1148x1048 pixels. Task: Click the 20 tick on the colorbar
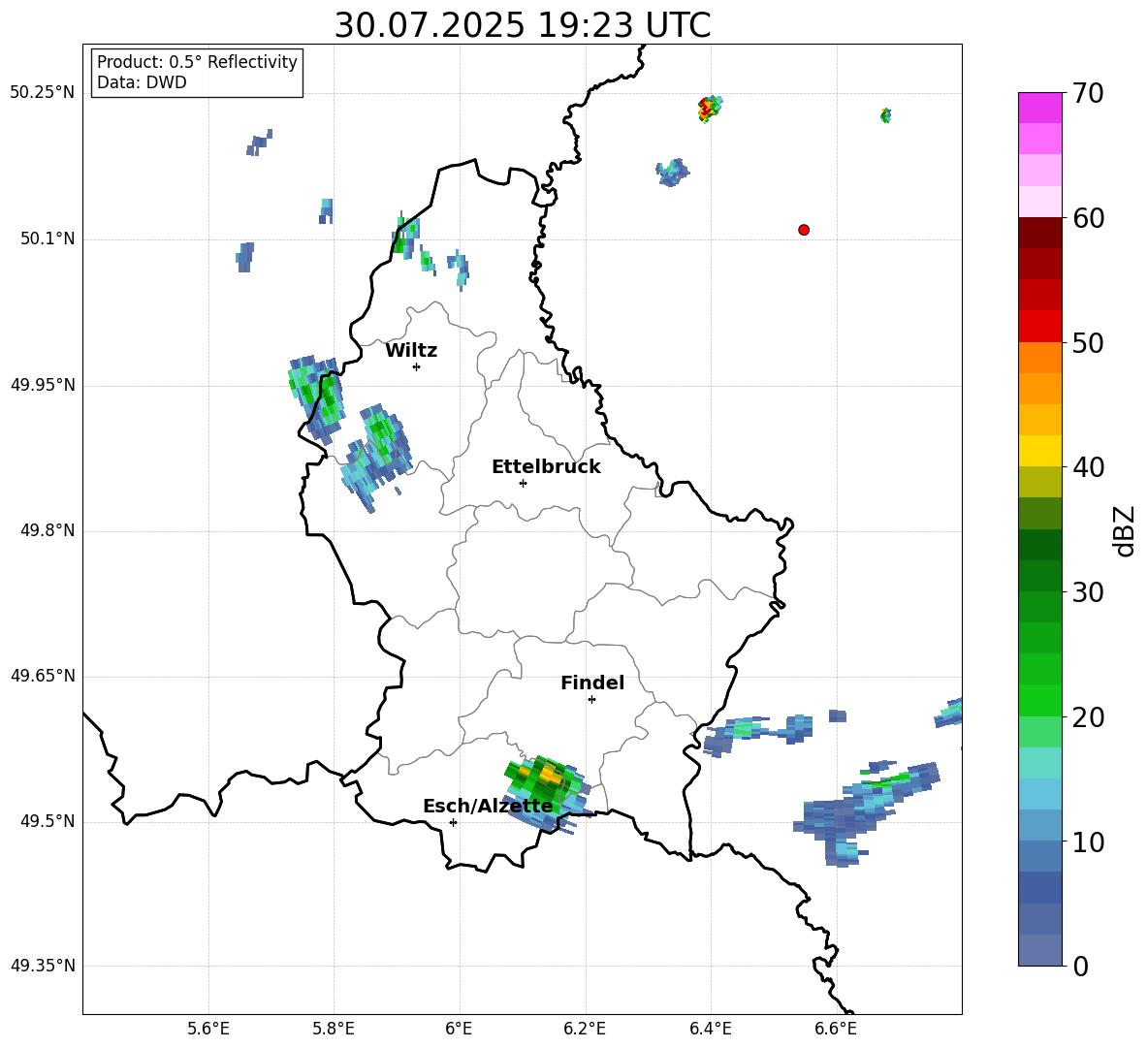tap(1088, 717)
